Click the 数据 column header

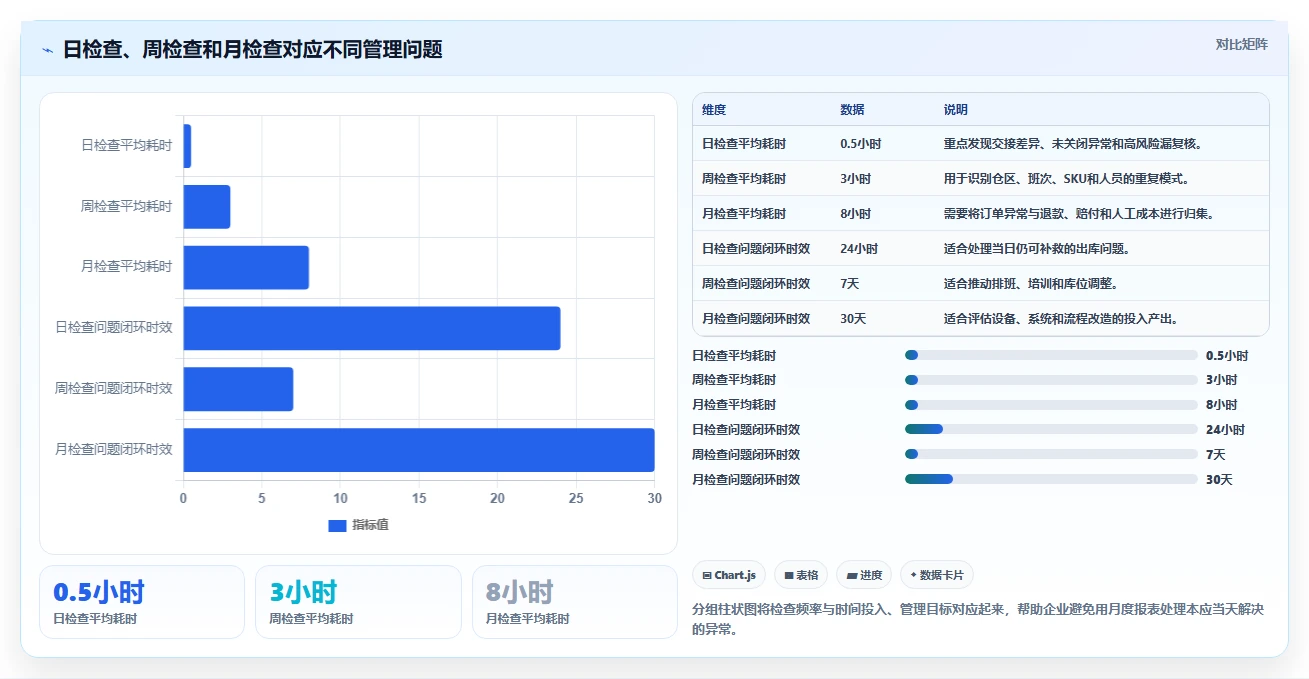tap(853, 110)
